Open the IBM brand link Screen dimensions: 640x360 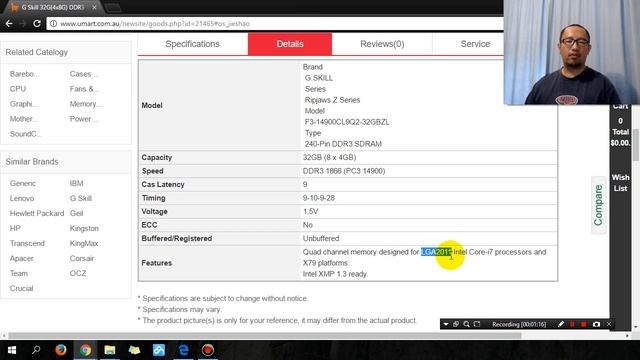coord(76,183)
